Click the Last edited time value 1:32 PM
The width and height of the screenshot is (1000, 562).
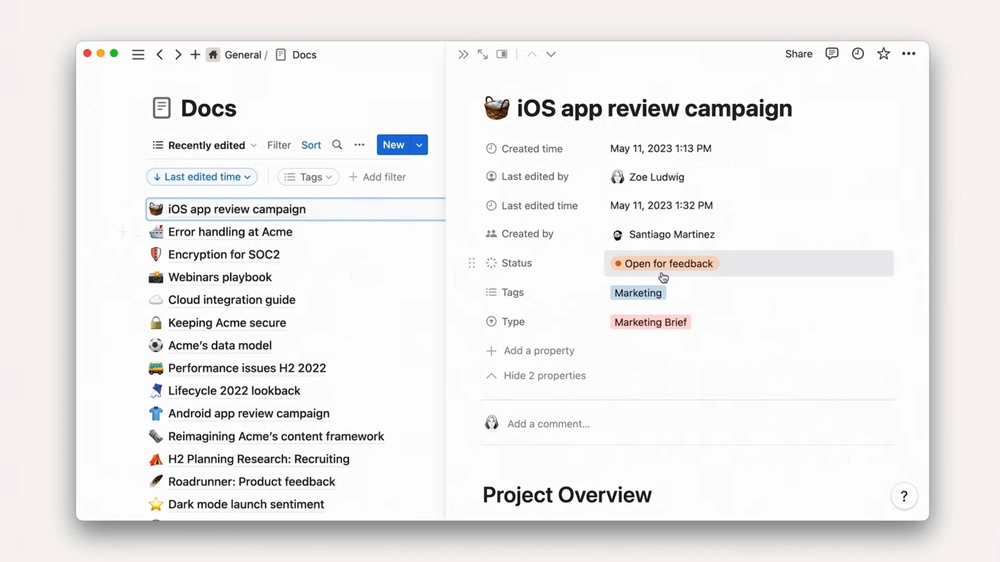coord(661,205)
